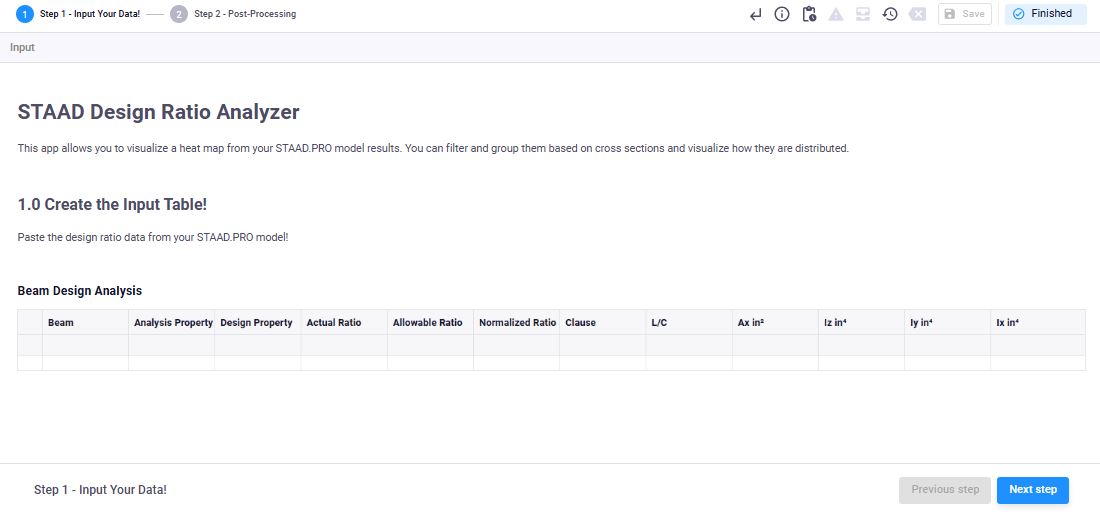Image resolution: width=1100 pixels, height=514 pixels.
Task: Click the greyed warning triangle icon
Action: (836, 14)
